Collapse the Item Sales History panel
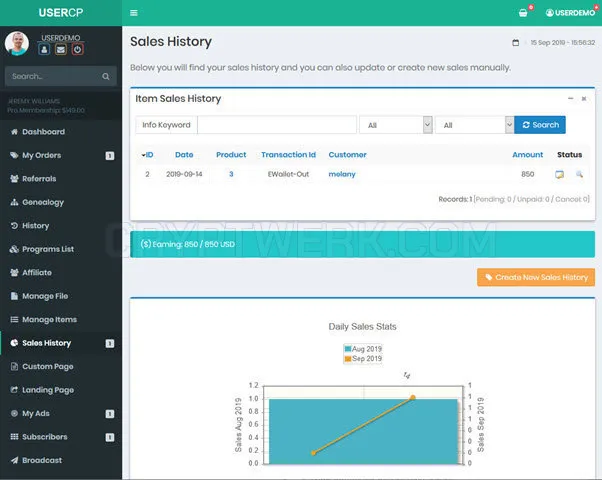This screenshot has height=480, width=602. [x=571, y=99]
